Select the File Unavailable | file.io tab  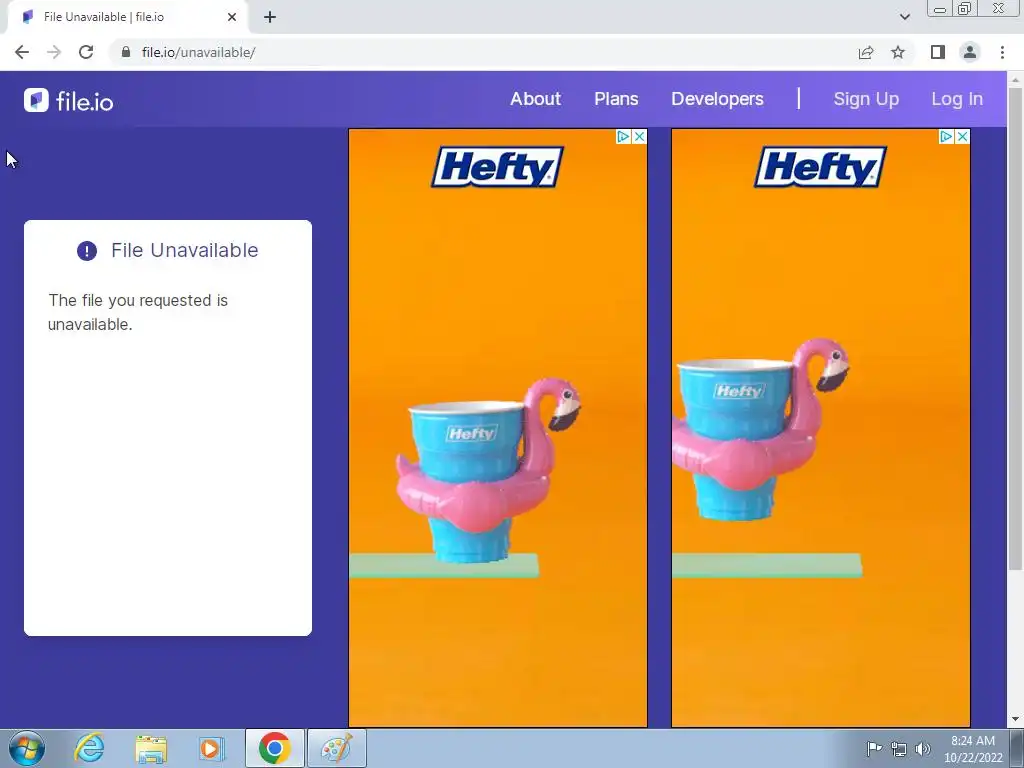127,17
